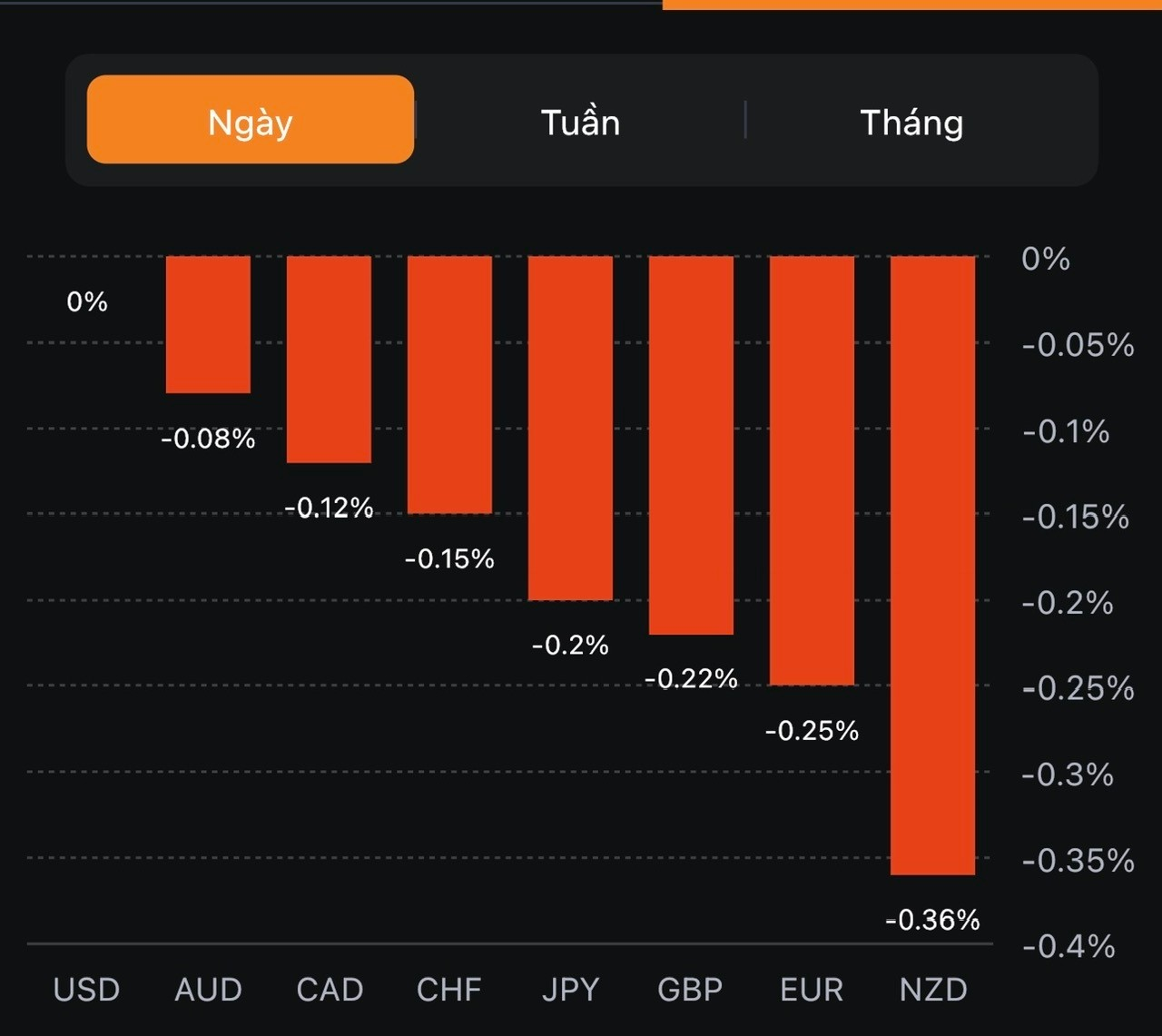Click the tall NZD bar
The width and height of the screenshot is (1162, 1036).
(932, 565)
